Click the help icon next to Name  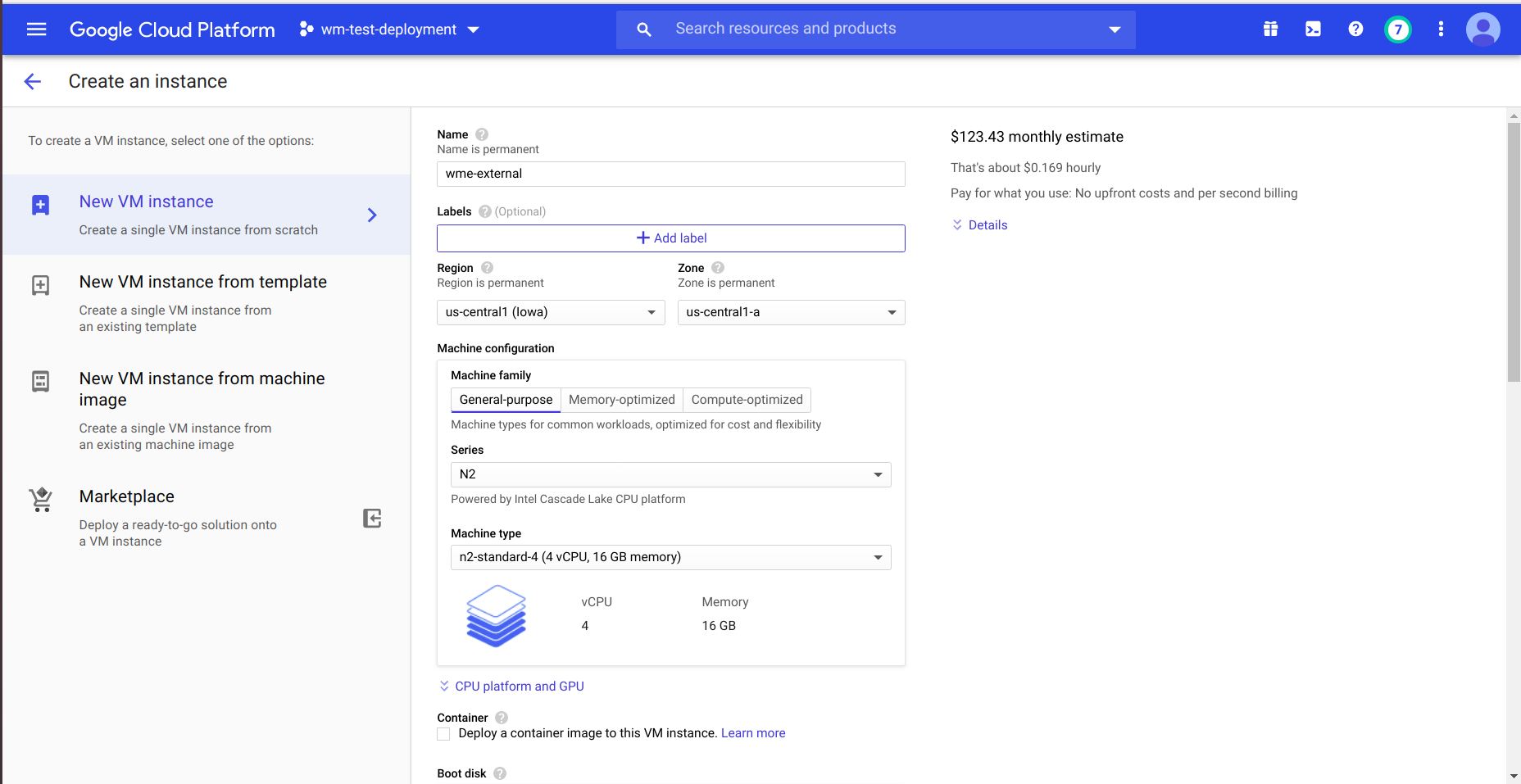click(482, 134)
